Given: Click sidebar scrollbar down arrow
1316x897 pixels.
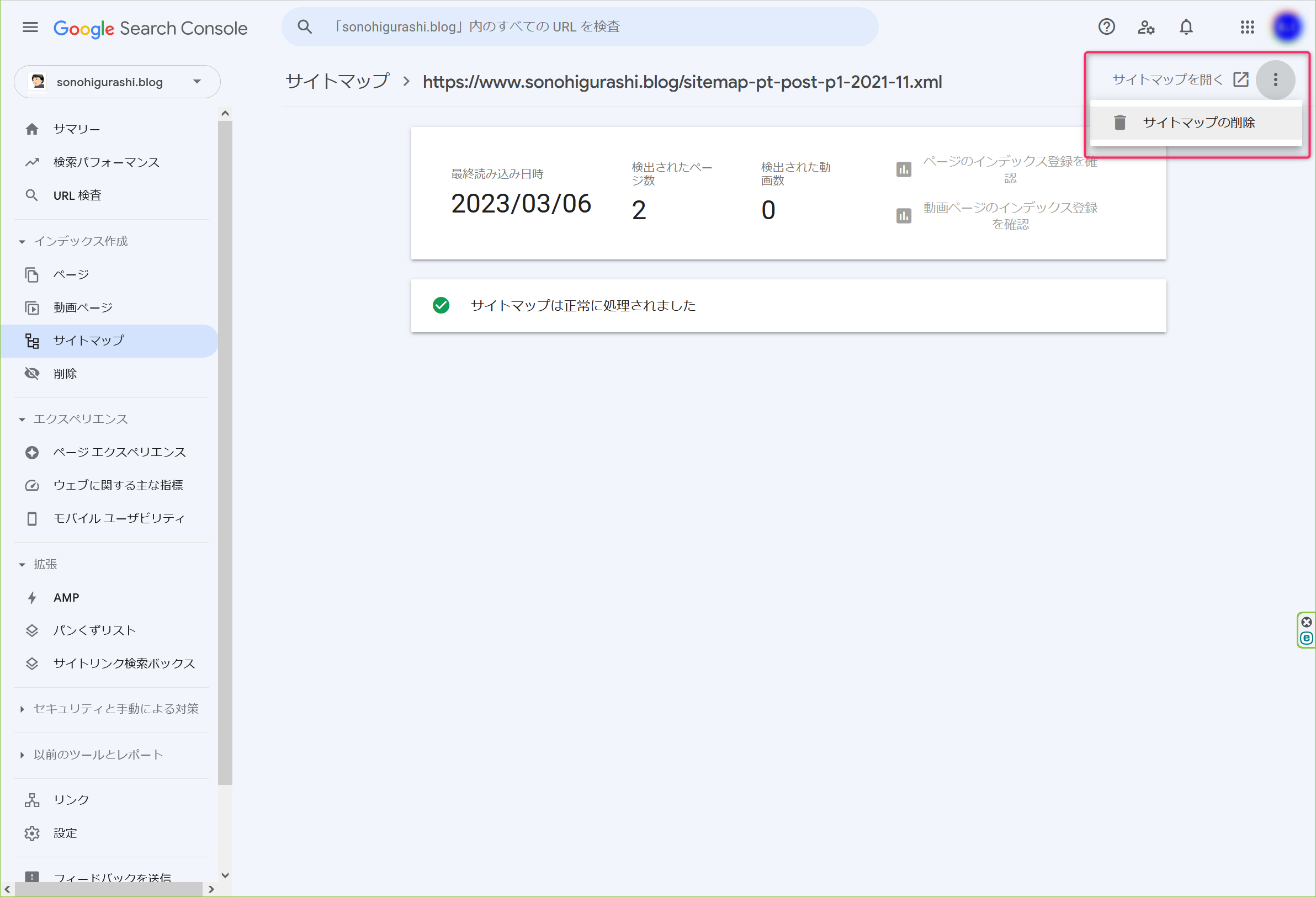Looking at the screenshot, I should tap(225, 875).
